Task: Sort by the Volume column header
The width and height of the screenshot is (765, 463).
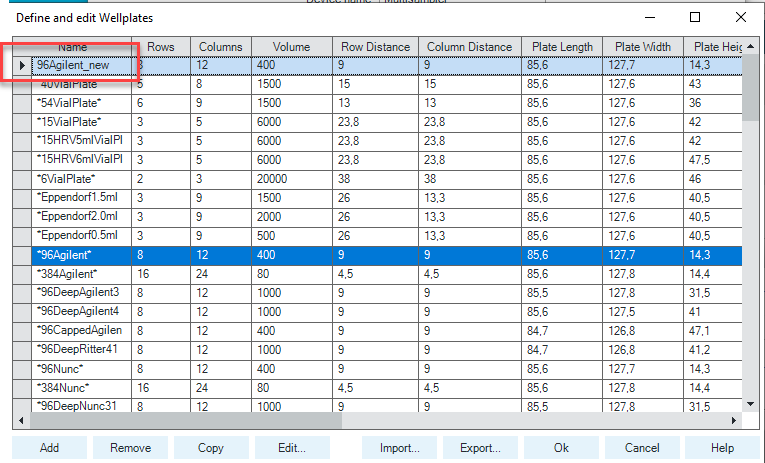Action: 292,47
